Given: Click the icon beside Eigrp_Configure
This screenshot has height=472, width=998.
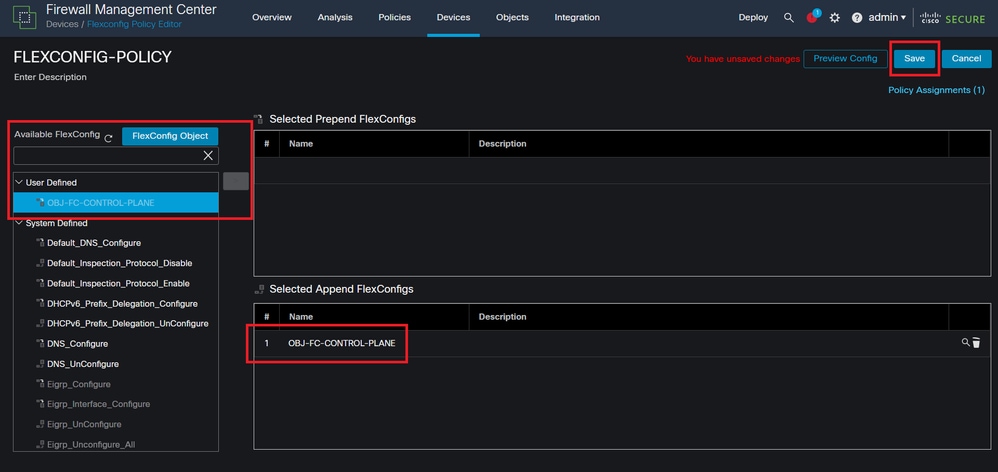Looking at the screenshot, I should point(40,384).
